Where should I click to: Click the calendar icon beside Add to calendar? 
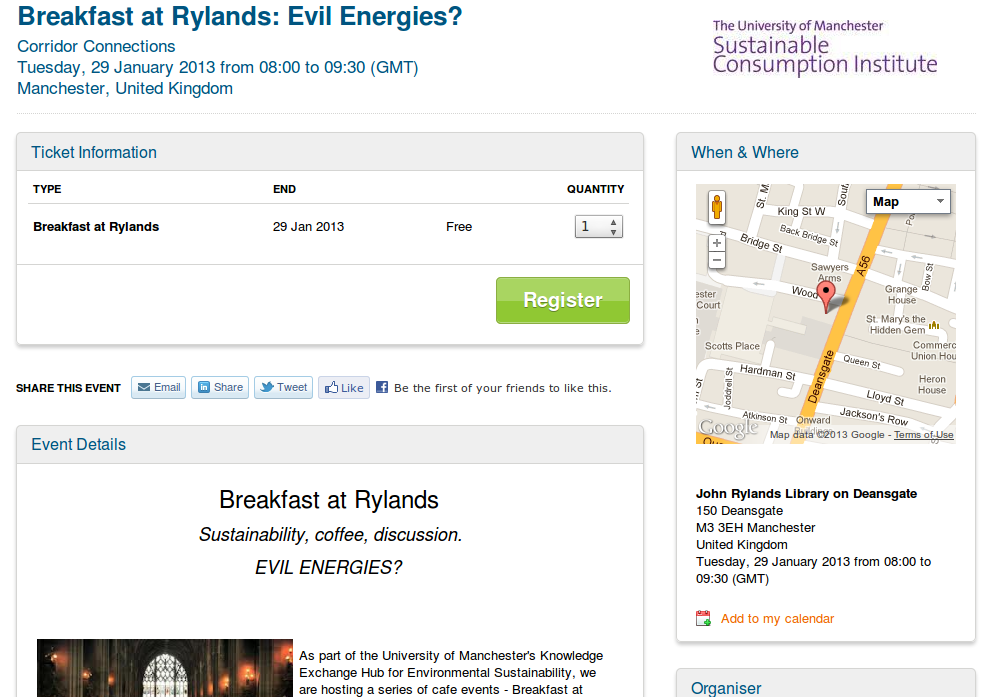704,619
